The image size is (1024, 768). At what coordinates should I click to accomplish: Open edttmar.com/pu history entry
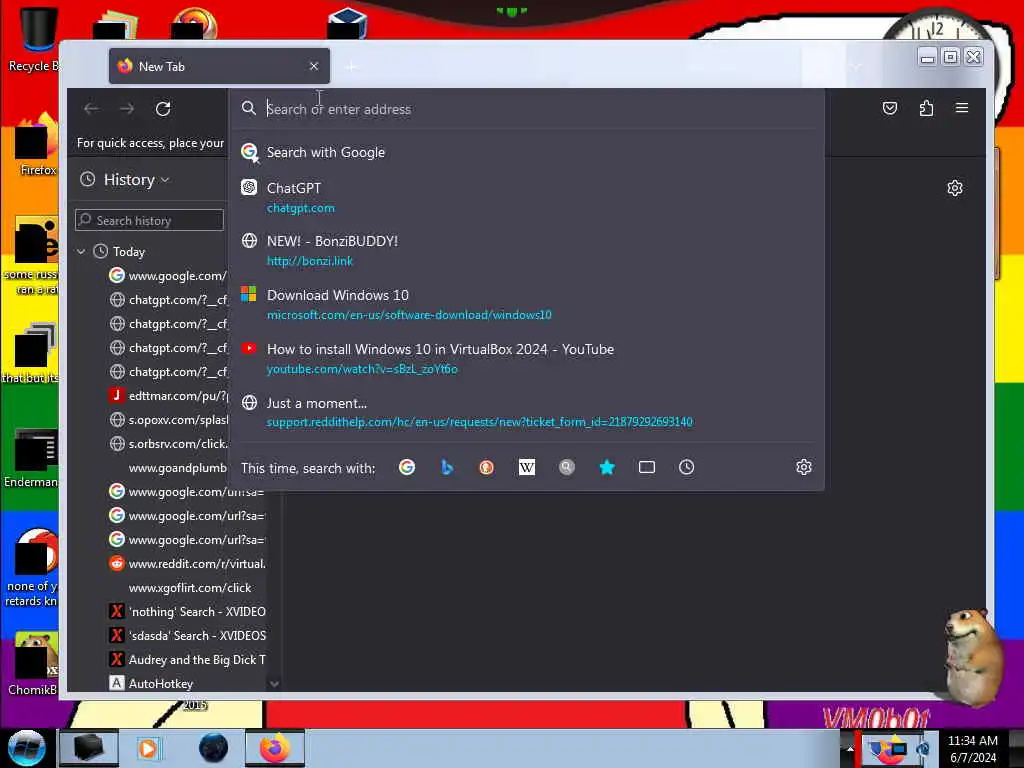(168, 396)
